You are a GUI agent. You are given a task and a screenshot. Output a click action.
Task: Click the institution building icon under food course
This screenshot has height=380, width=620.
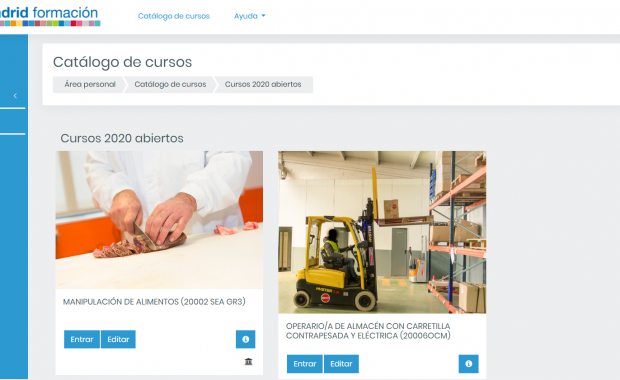(248, 361)
